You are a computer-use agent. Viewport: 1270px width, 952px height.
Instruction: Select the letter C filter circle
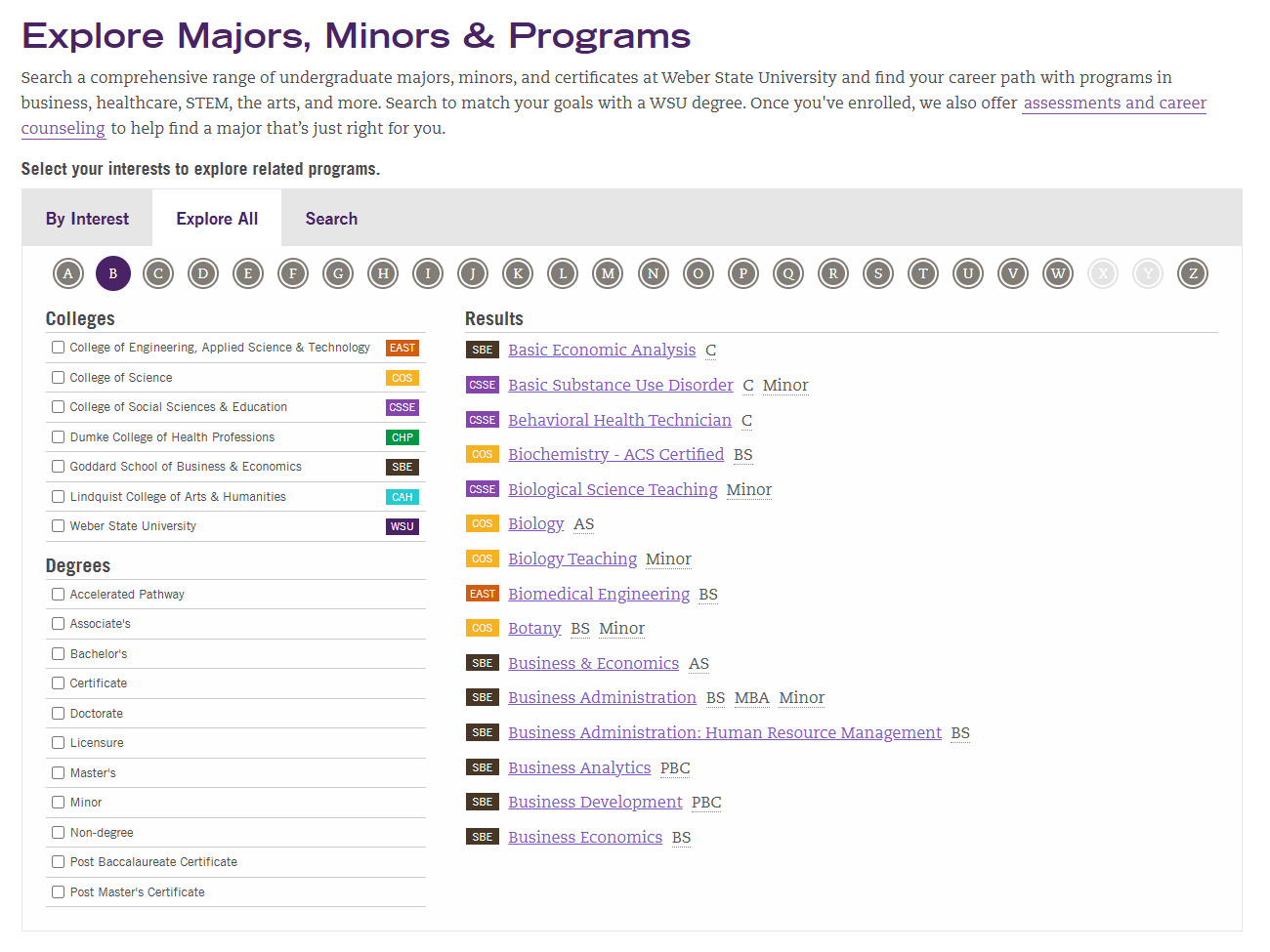coord(158,273)
